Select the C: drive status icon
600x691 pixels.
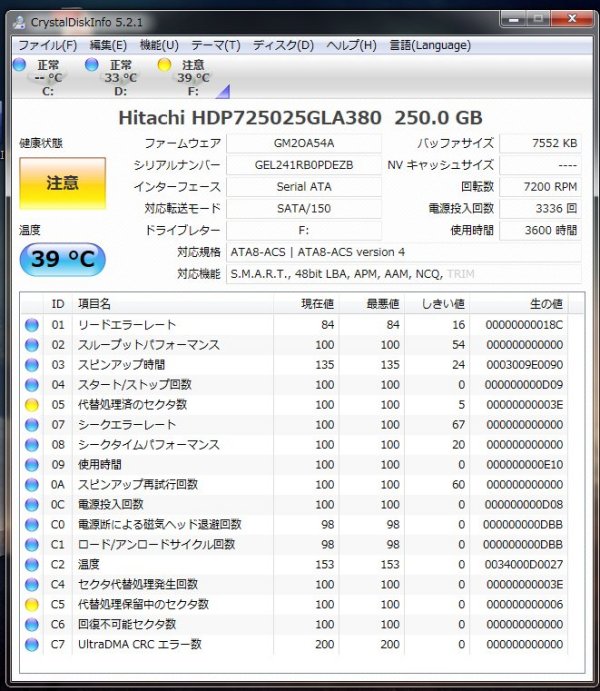coord(19,65)
